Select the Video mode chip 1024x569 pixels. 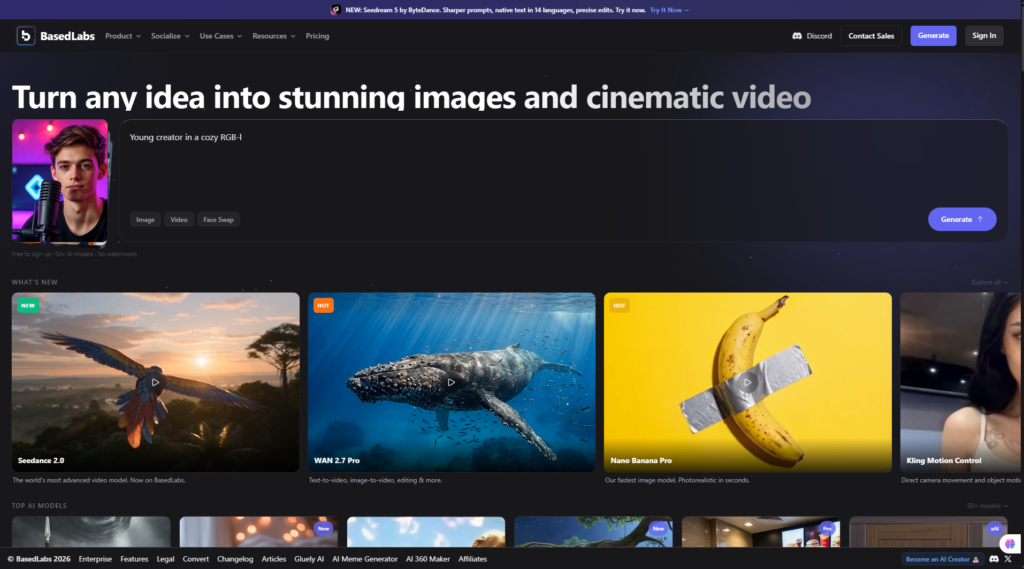coord(179,219)
